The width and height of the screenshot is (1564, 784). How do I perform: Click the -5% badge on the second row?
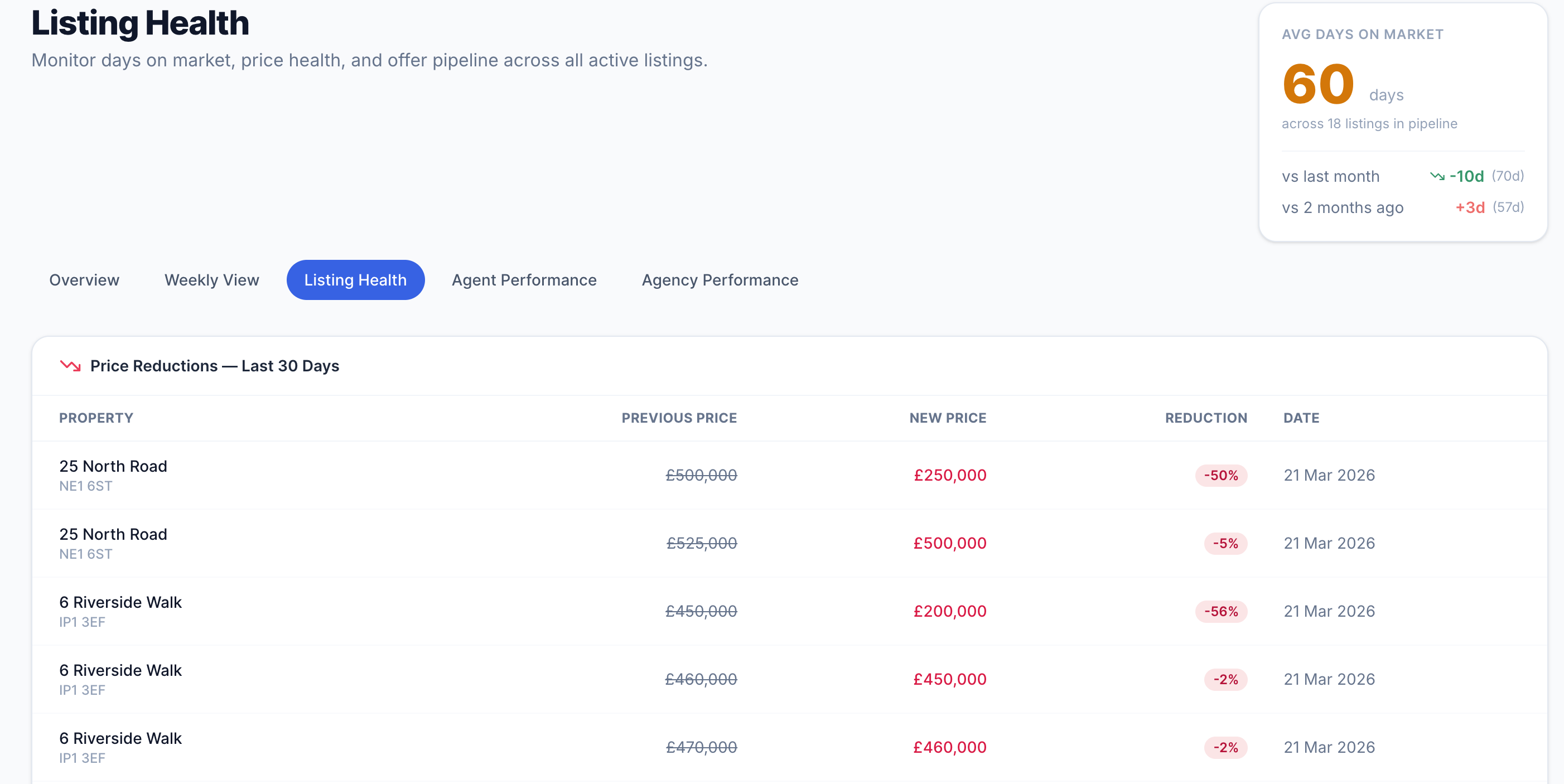pyautogui.click(x=1225, y=544)
